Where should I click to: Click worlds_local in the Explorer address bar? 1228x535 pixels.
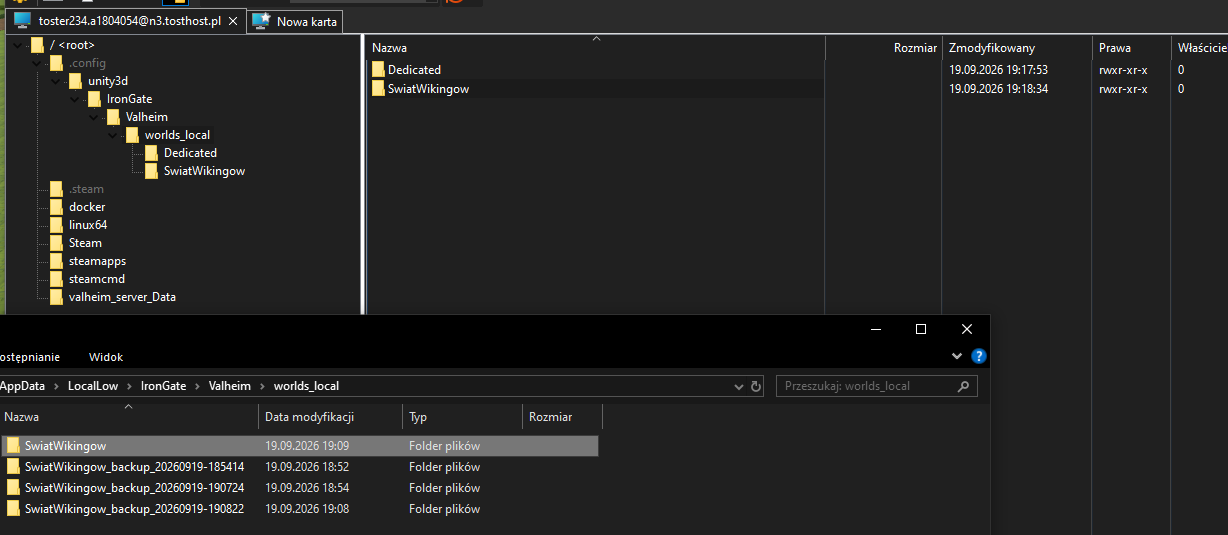coord(306,386)
